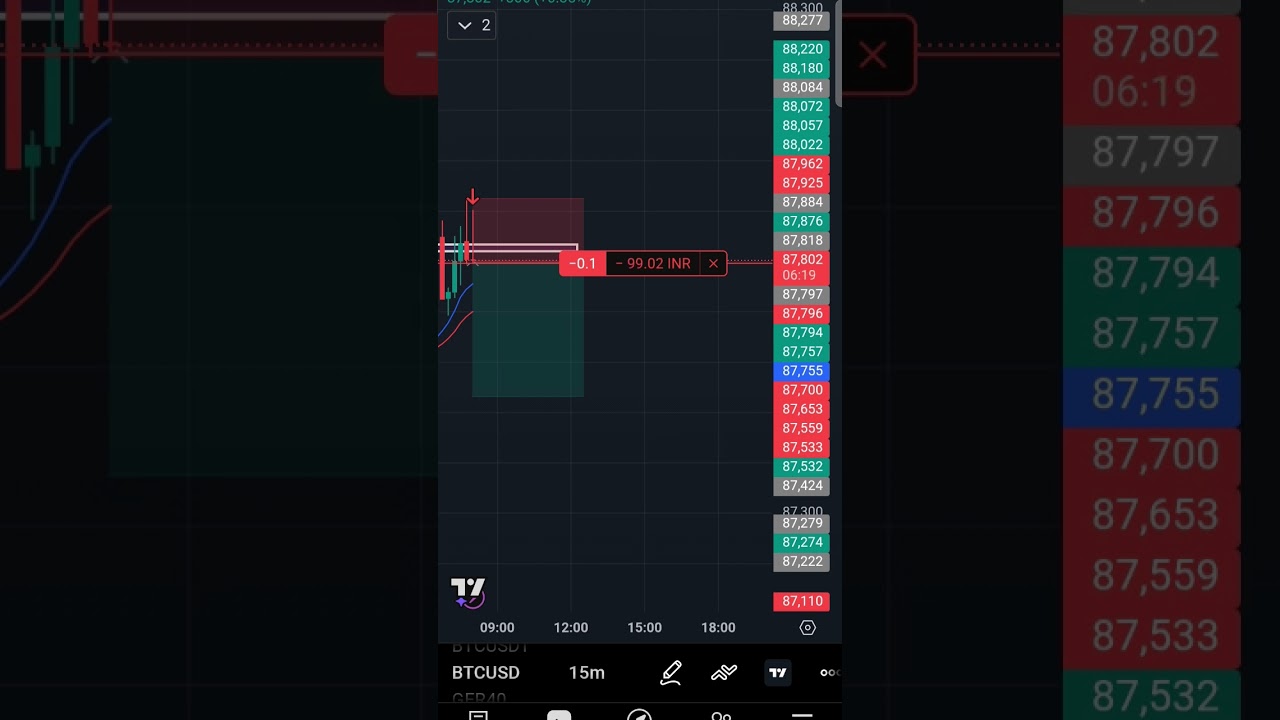Tap the 88,180 price label
Viewport: 1280px width, 720px height.
click(802, 68)
